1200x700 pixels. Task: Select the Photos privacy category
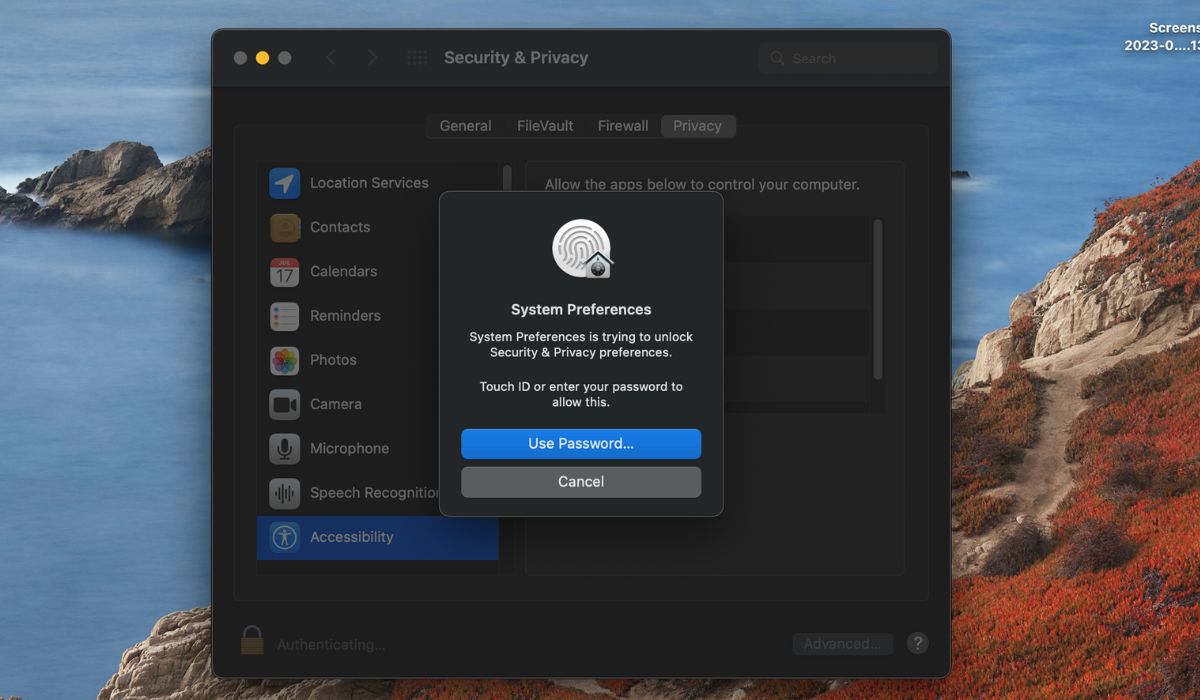point(334,360)
